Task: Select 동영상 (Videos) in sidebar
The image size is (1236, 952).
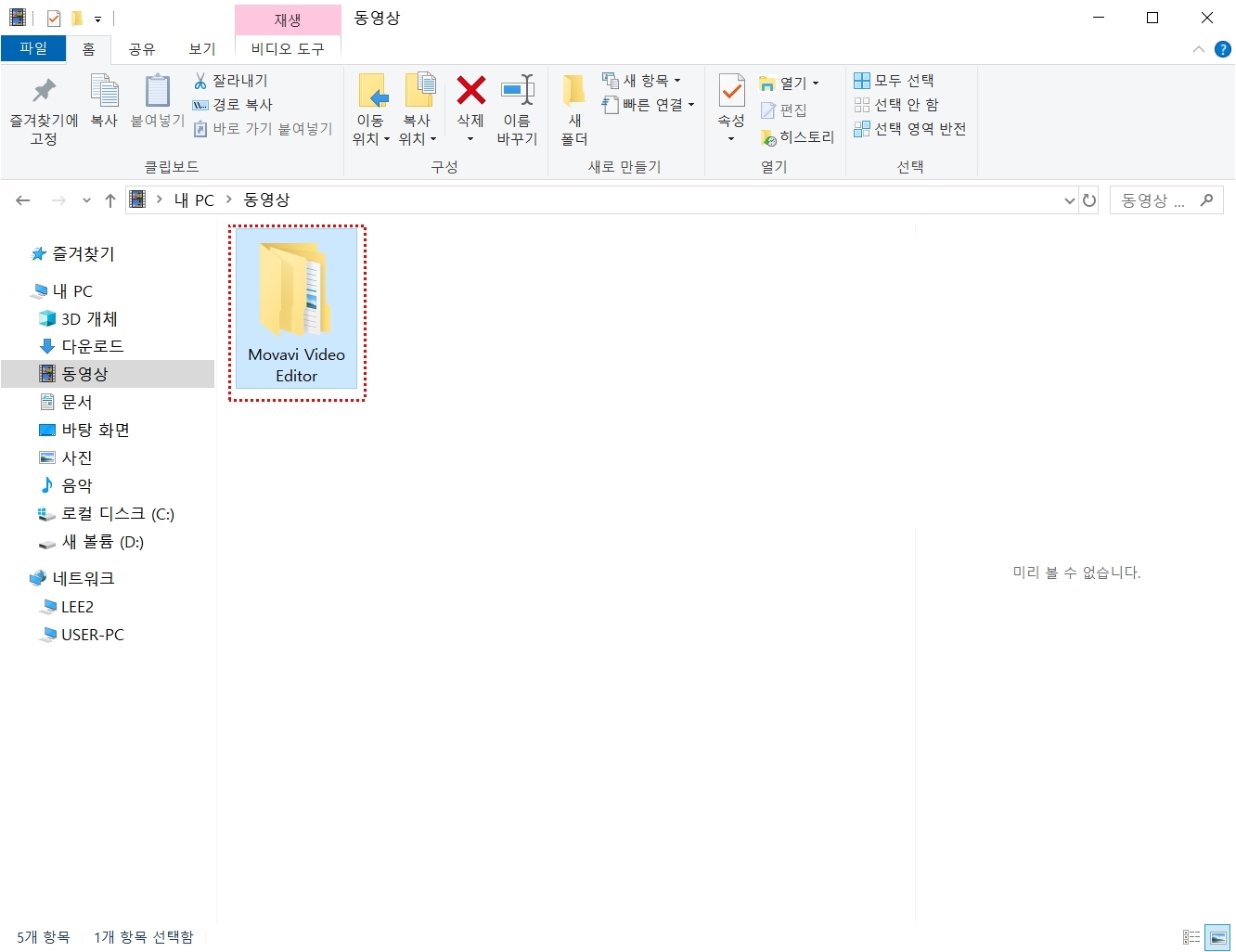Action: click(x=108, y=374)
